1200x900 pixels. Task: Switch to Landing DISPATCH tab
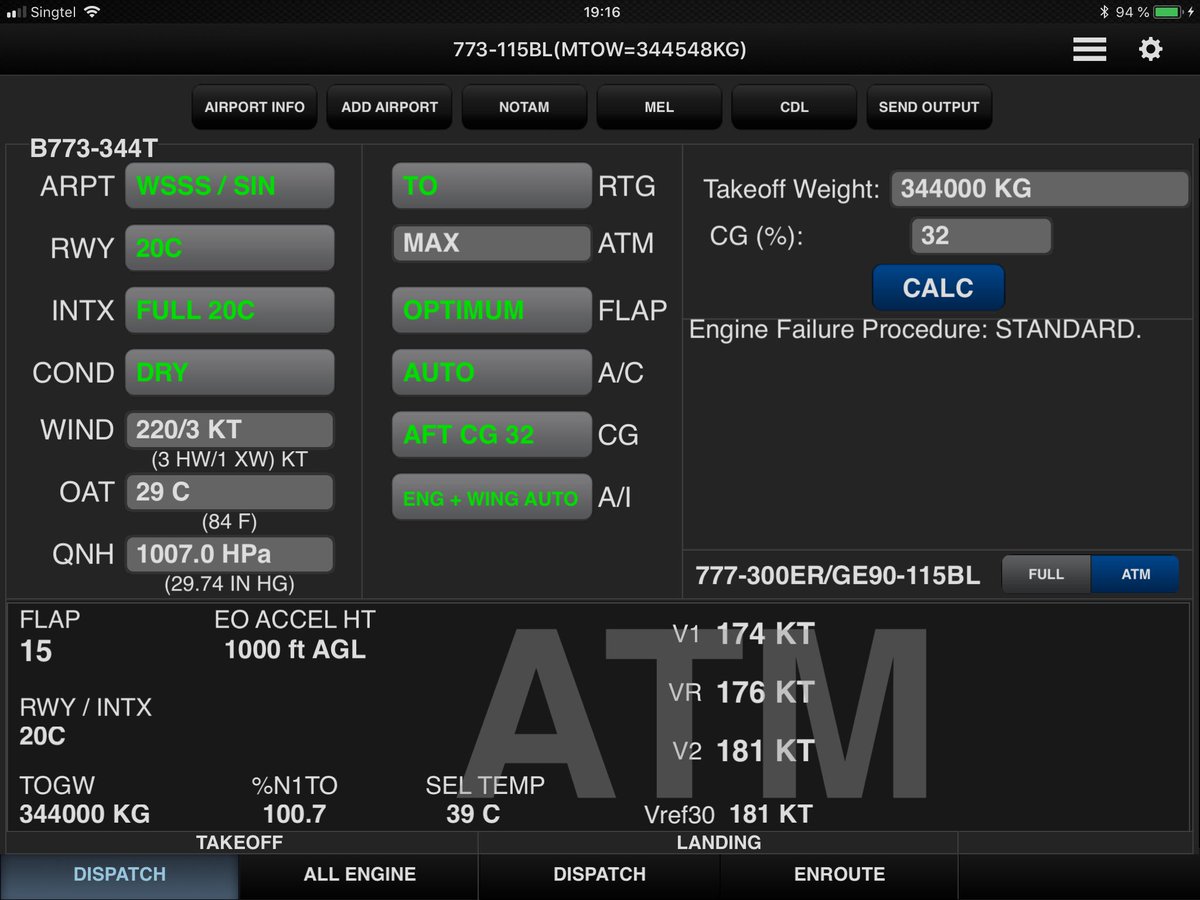pos(599,875)
